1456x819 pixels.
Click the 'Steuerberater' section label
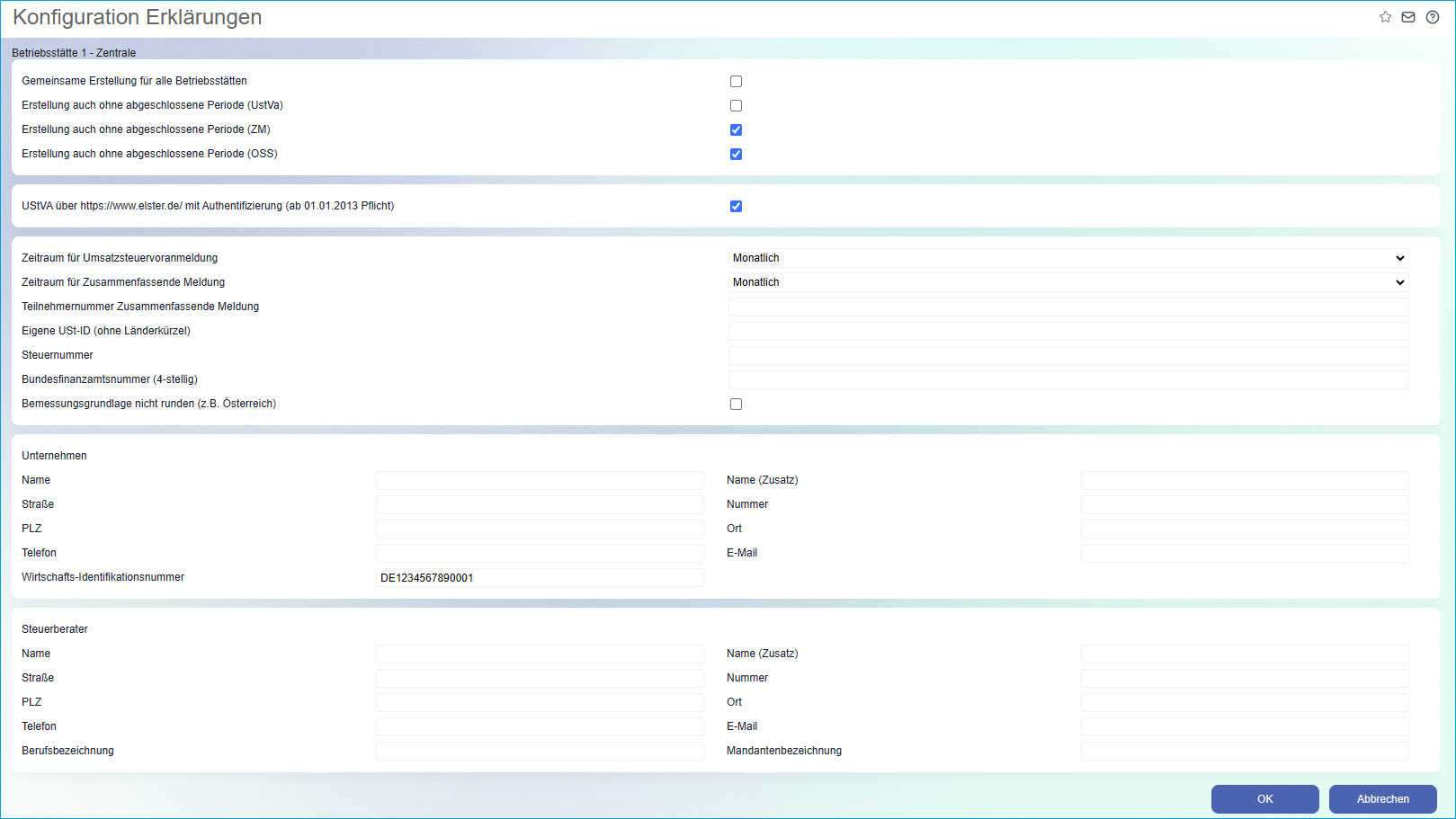coord(55,629)
